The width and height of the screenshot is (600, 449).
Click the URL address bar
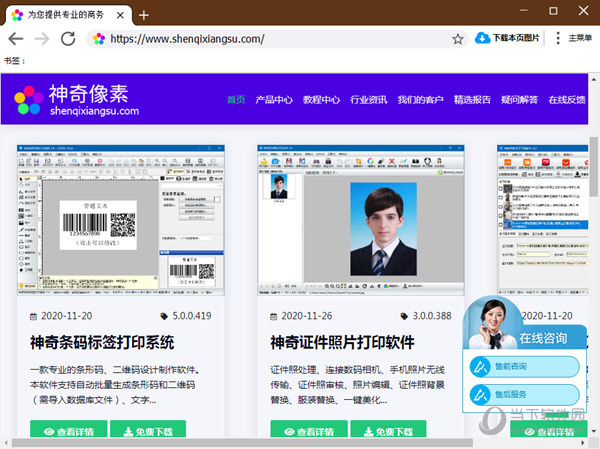point(270,39)
